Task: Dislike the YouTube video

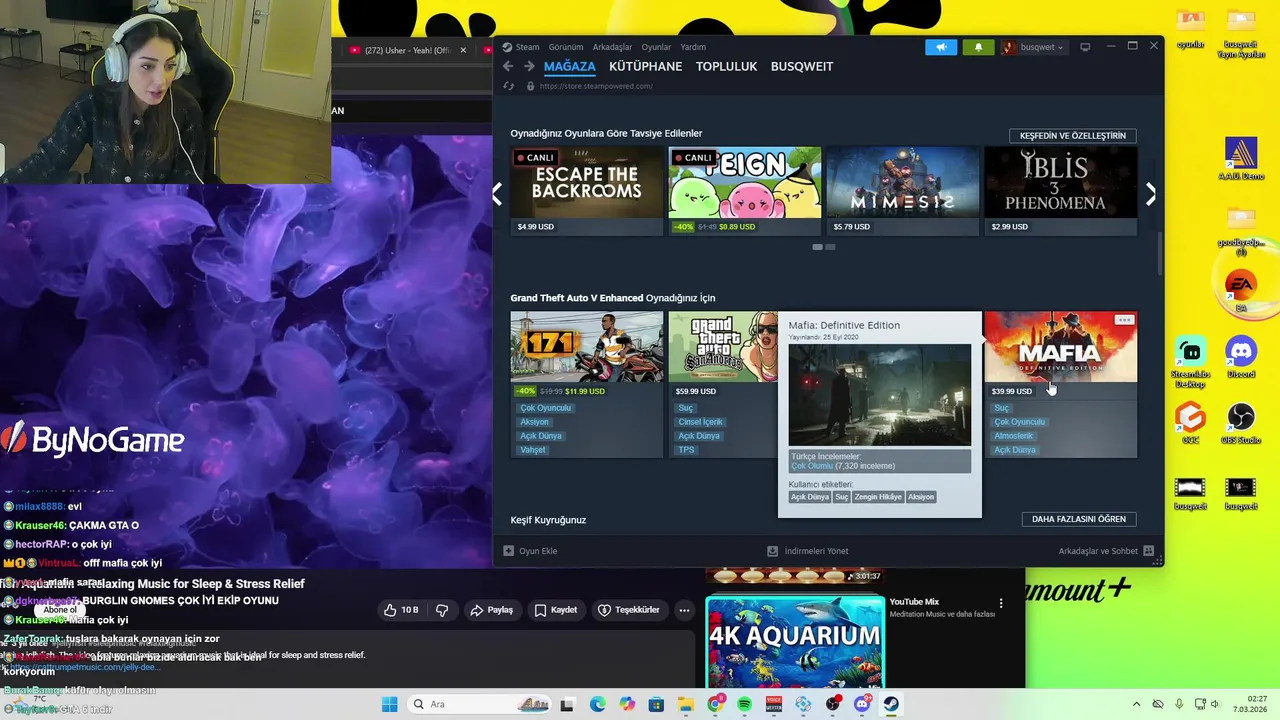Action: point(442,610)
